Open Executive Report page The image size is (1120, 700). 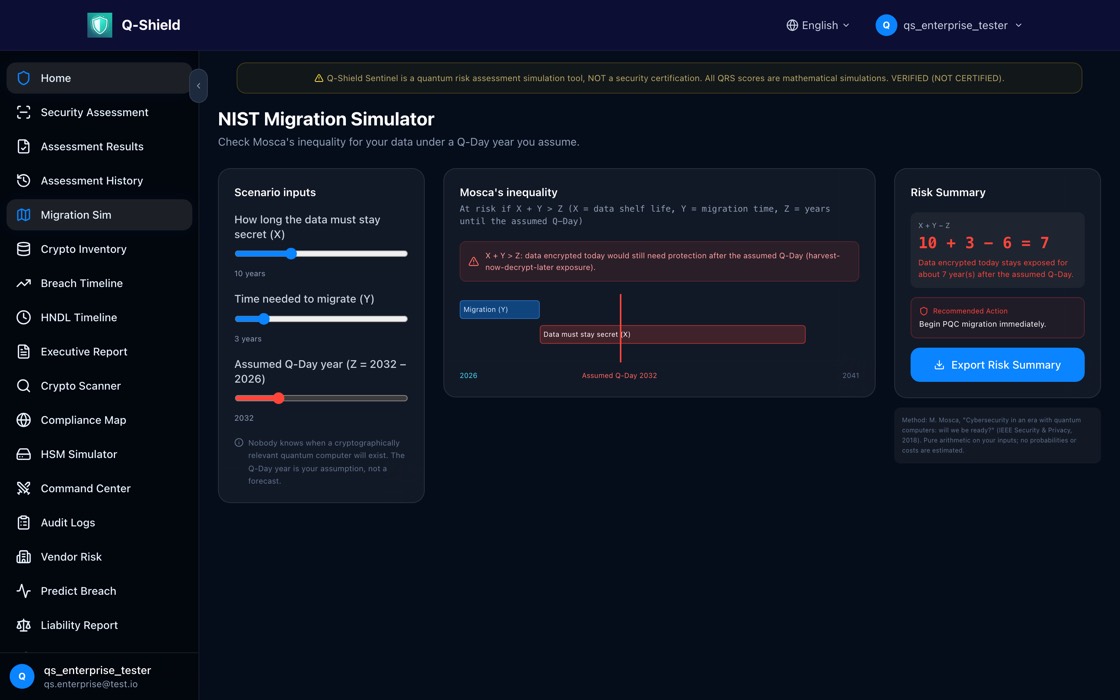coord(99,351)
